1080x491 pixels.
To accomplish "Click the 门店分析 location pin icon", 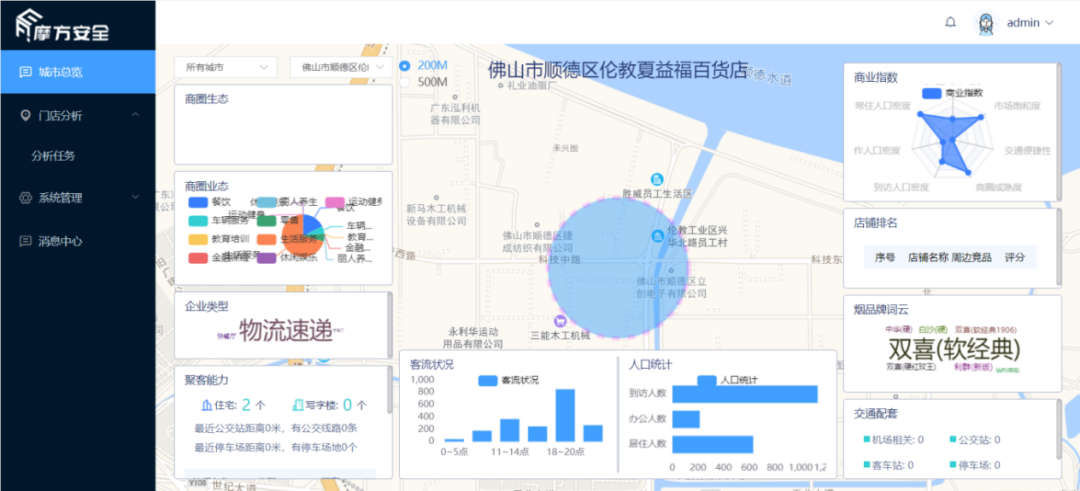I will pyautogui.click(x=26, y=115).
